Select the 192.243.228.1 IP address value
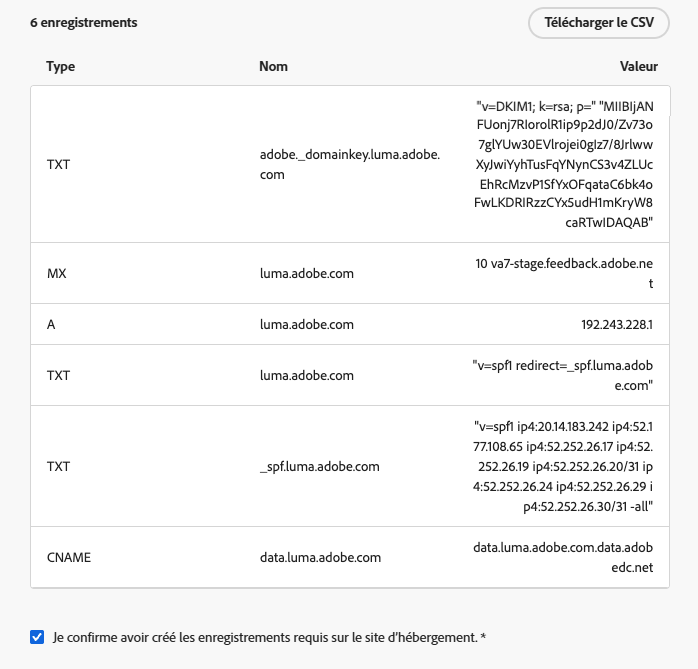This screenshot has width=698, height=669. tap(617, 324)
